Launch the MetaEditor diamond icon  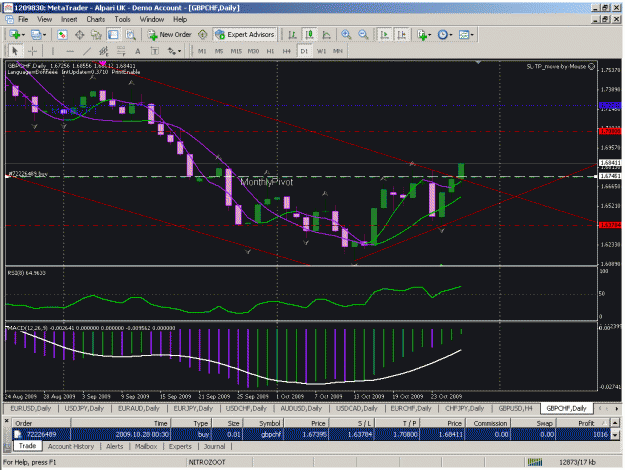coord(202,35)
